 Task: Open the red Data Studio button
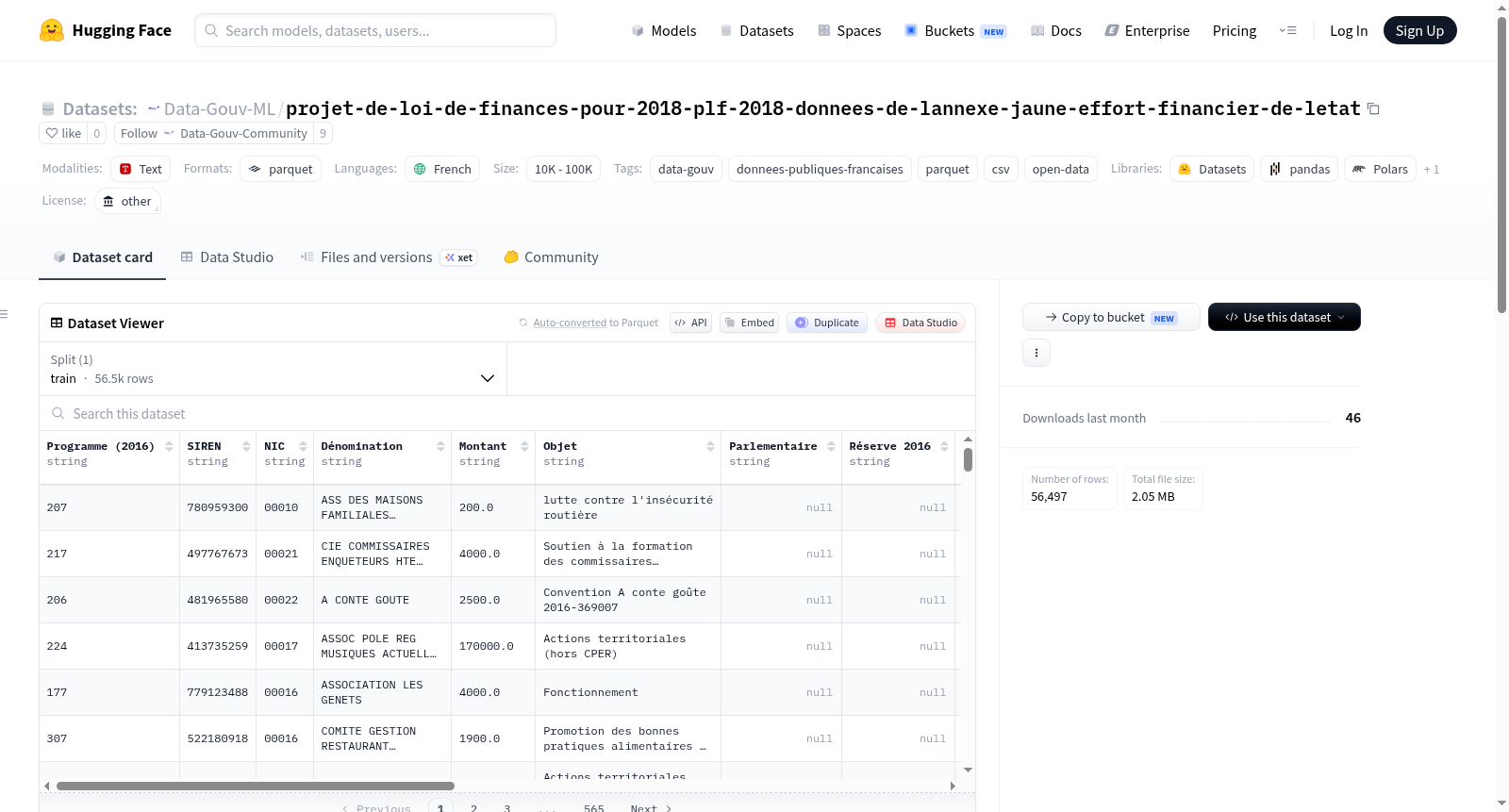pyautogui.click(x=920, y=323)
